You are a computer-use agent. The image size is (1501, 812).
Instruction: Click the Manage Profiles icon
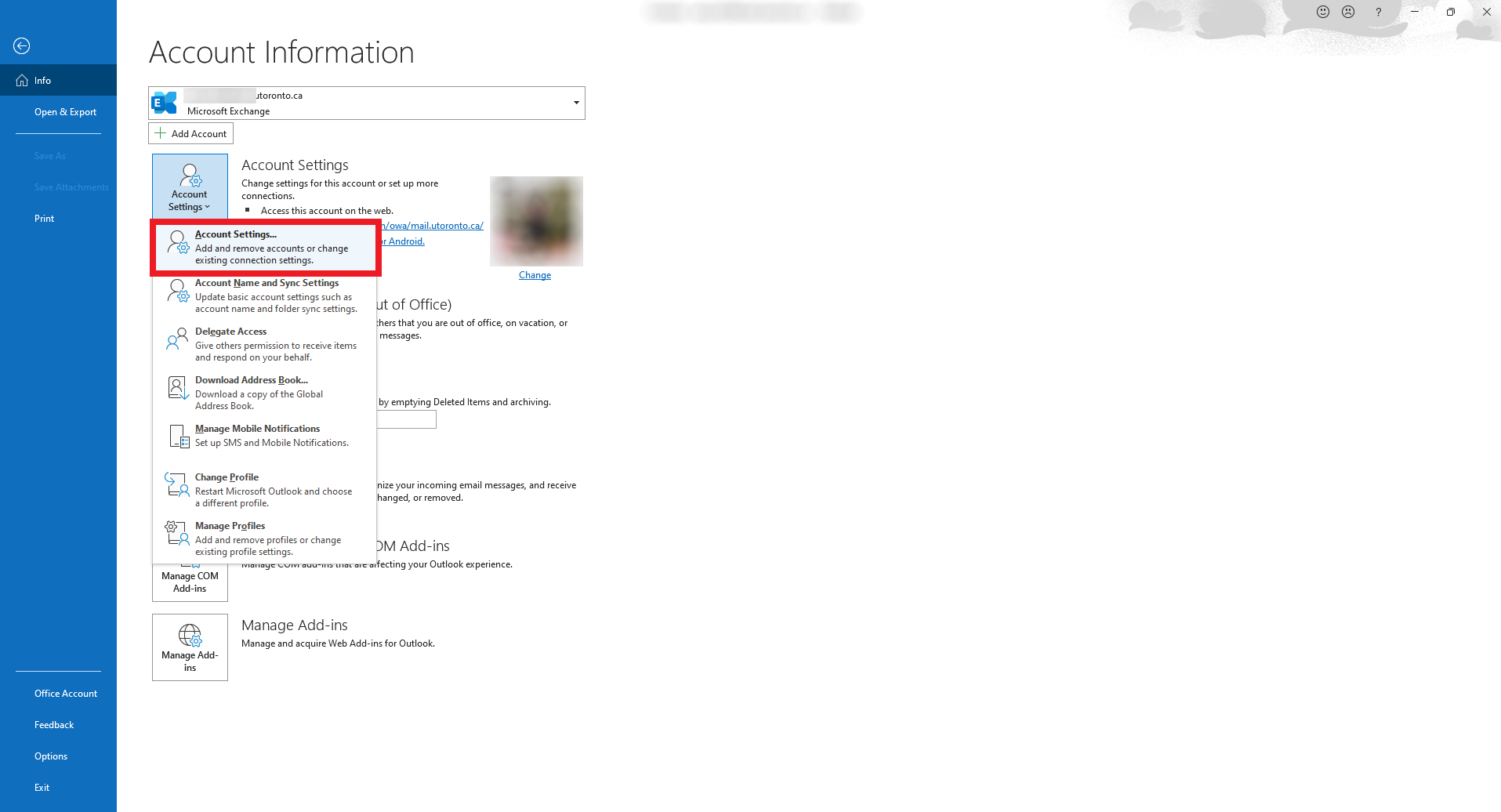click(x=177, y=533)
